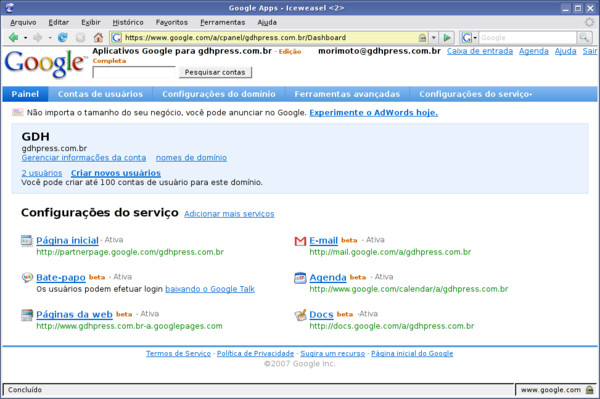
Task: Click the Docs service icon
Action: pos(300,315)
